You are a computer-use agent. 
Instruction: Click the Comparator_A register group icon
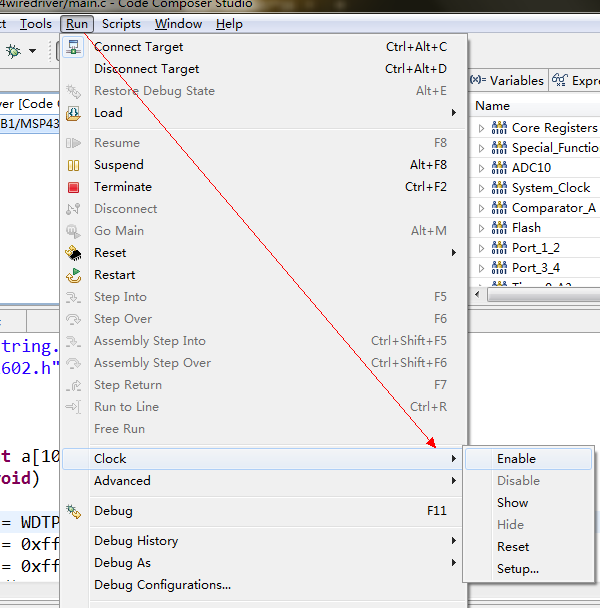pyautogui.click(x=499, y=208)
